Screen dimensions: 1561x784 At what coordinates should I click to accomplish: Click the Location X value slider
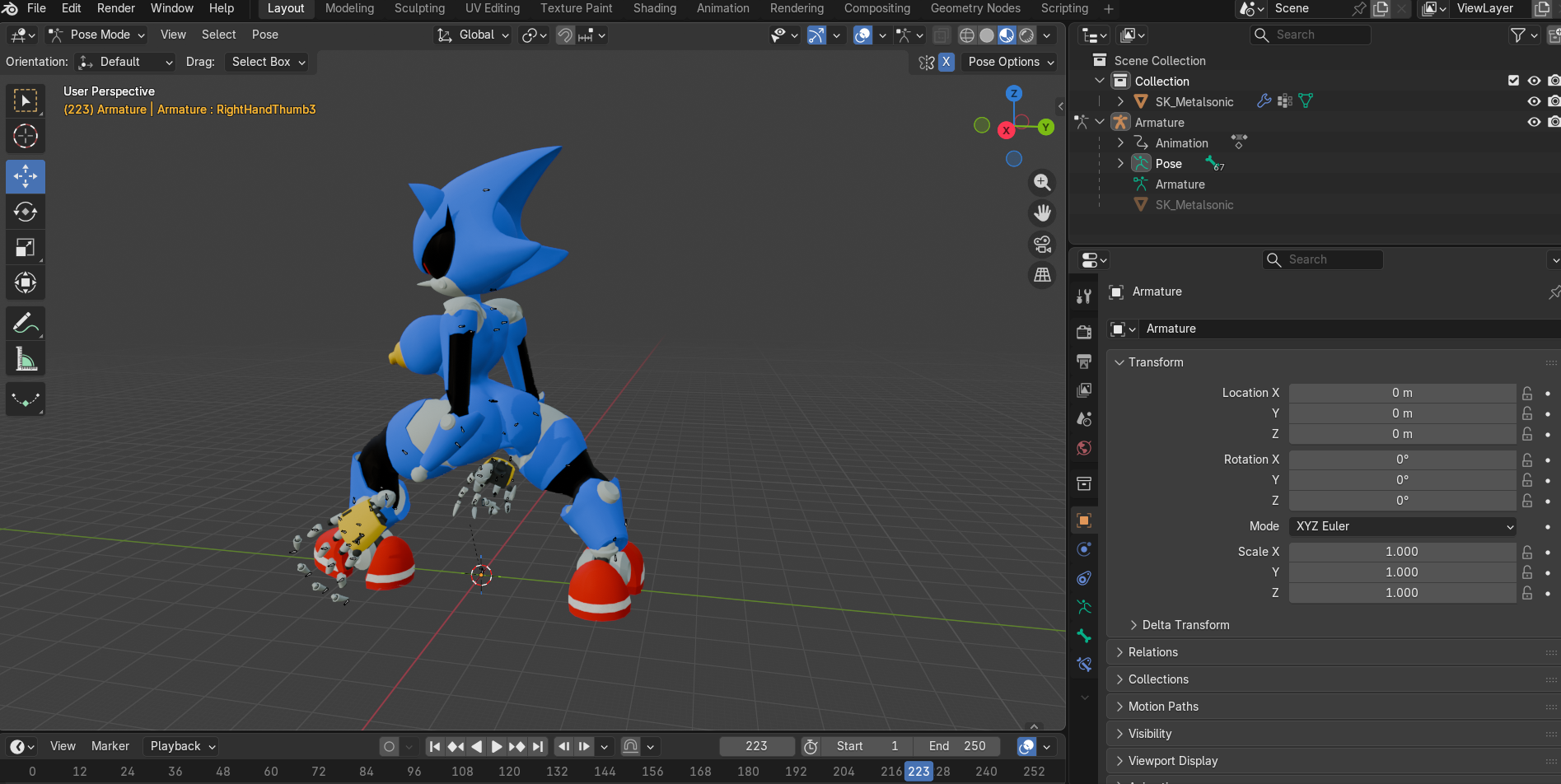[x=1403, y=393]
